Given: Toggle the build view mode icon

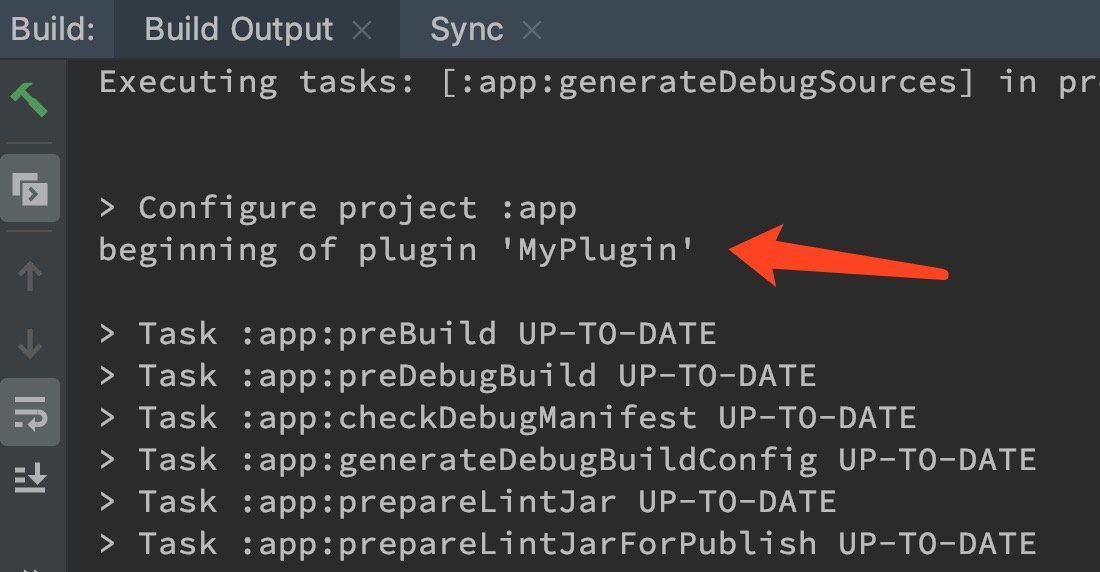Looking at the screenshot, I should click(x=29, y=189).
